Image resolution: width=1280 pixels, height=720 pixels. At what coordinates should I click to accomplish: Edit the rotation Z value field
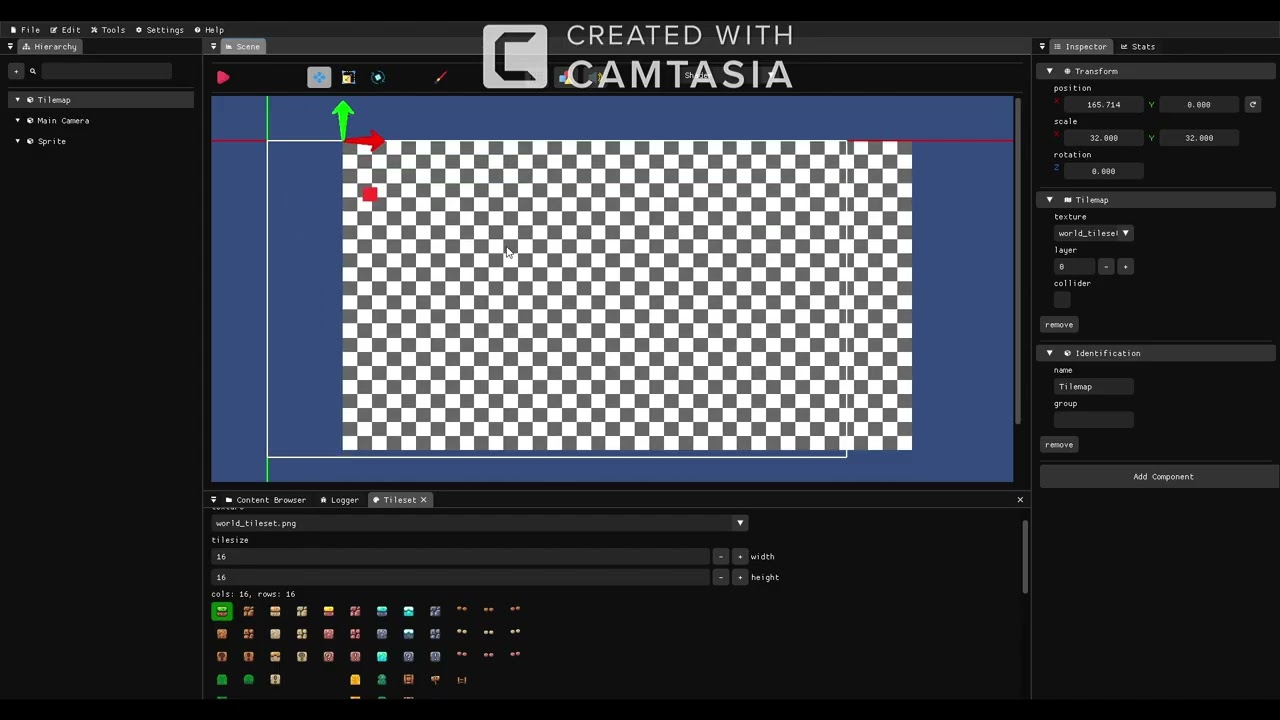tap(1103, 171)
